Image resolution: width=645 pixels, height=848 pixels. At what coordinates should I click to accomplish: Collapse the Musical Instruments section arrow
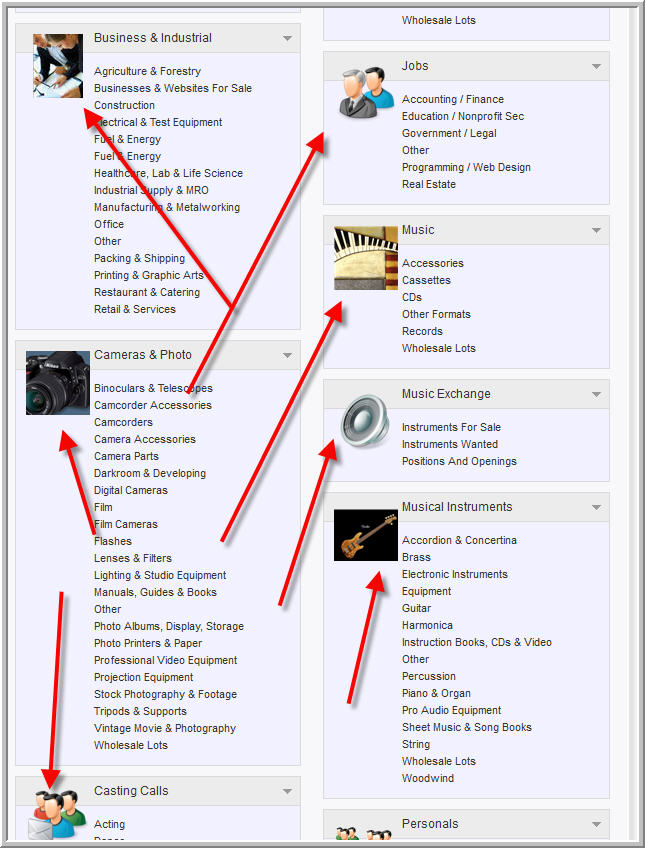tap(596, 507)
